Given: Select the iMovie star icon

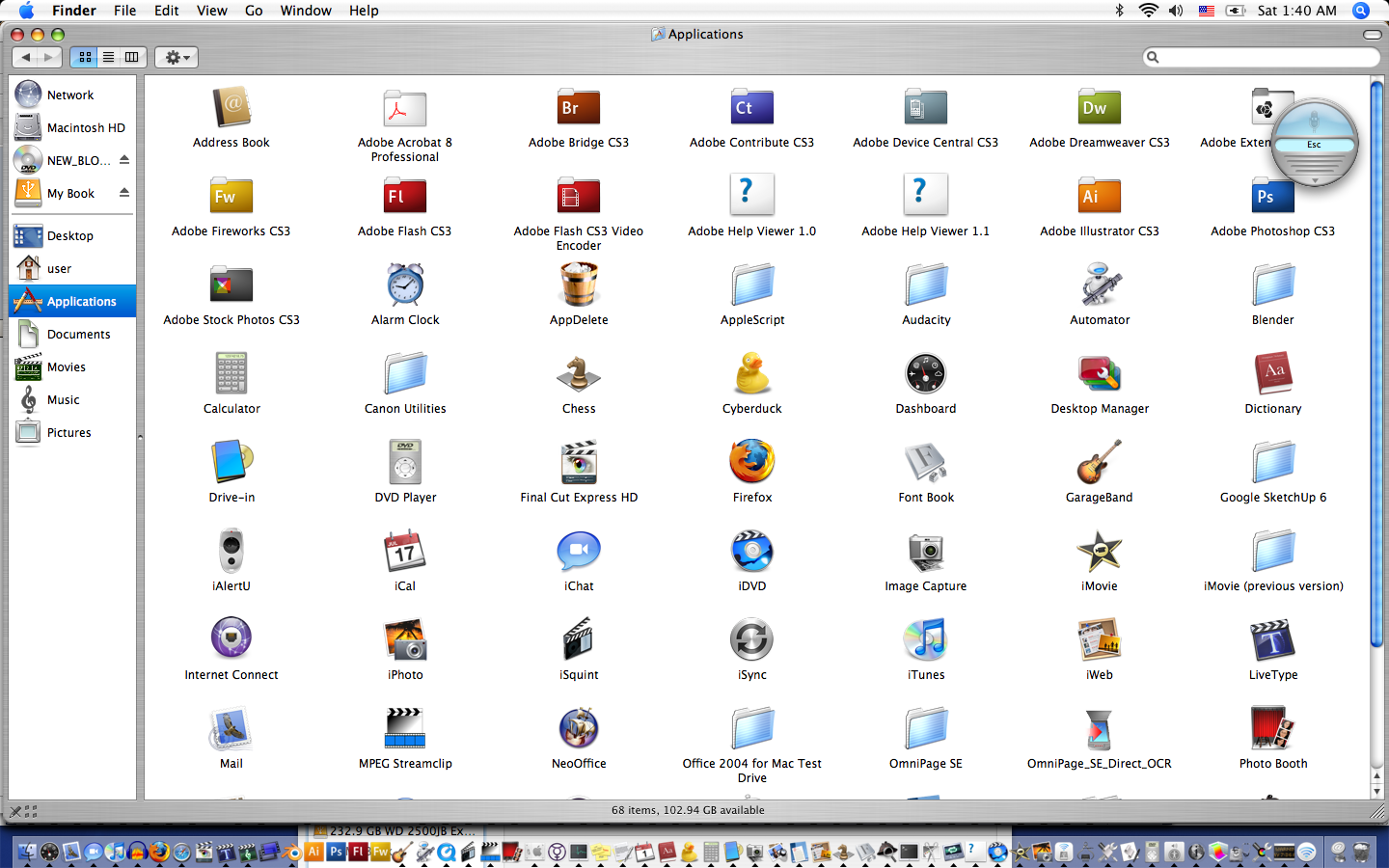Looking at the screenshot, I should click(1100, 552).
